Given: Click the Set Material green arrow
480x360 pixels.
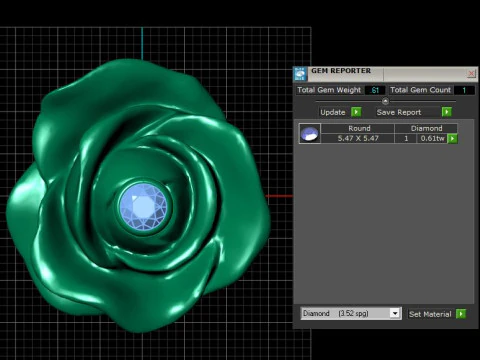Looking at the screenshot, I should 461,314.
